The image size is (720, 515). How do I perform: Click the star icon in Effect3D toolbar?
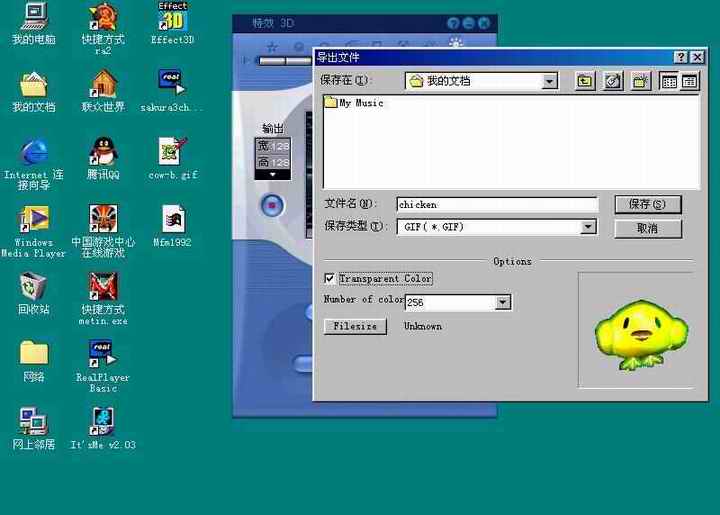[x=272, y=47]
